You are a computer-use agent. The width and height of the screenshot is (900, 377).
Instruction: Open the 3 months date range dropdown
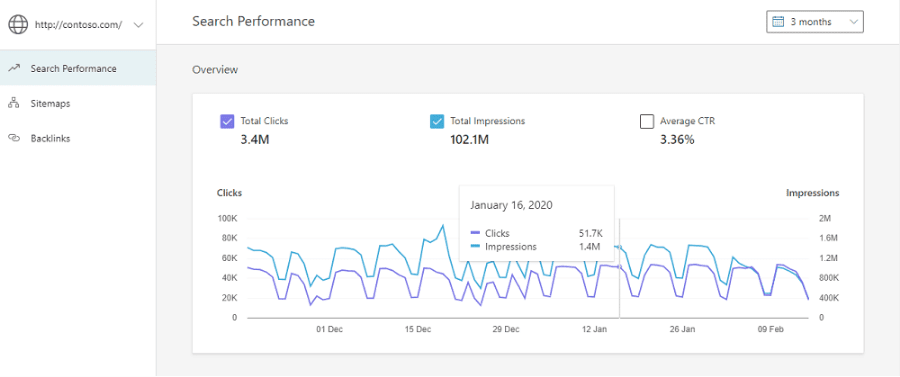[x=815, y=22]
